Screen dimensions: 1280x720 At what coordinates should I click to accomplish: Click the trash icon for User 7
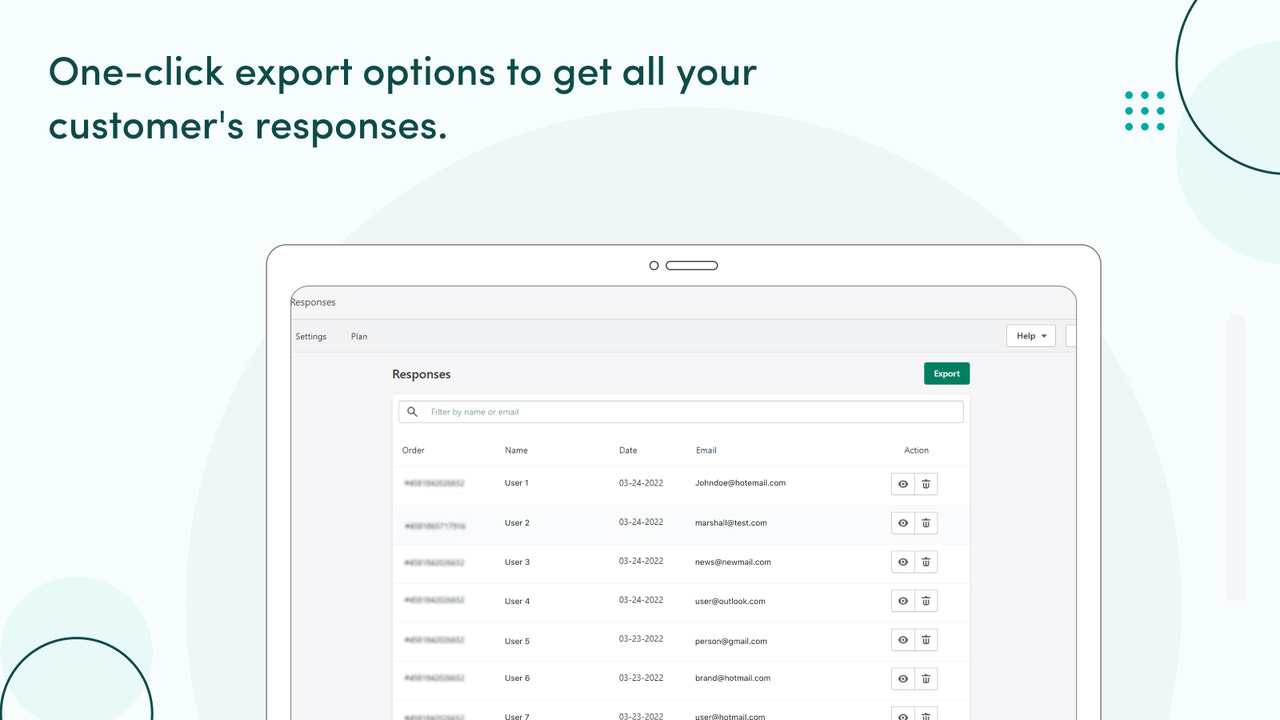click(926, 714)
